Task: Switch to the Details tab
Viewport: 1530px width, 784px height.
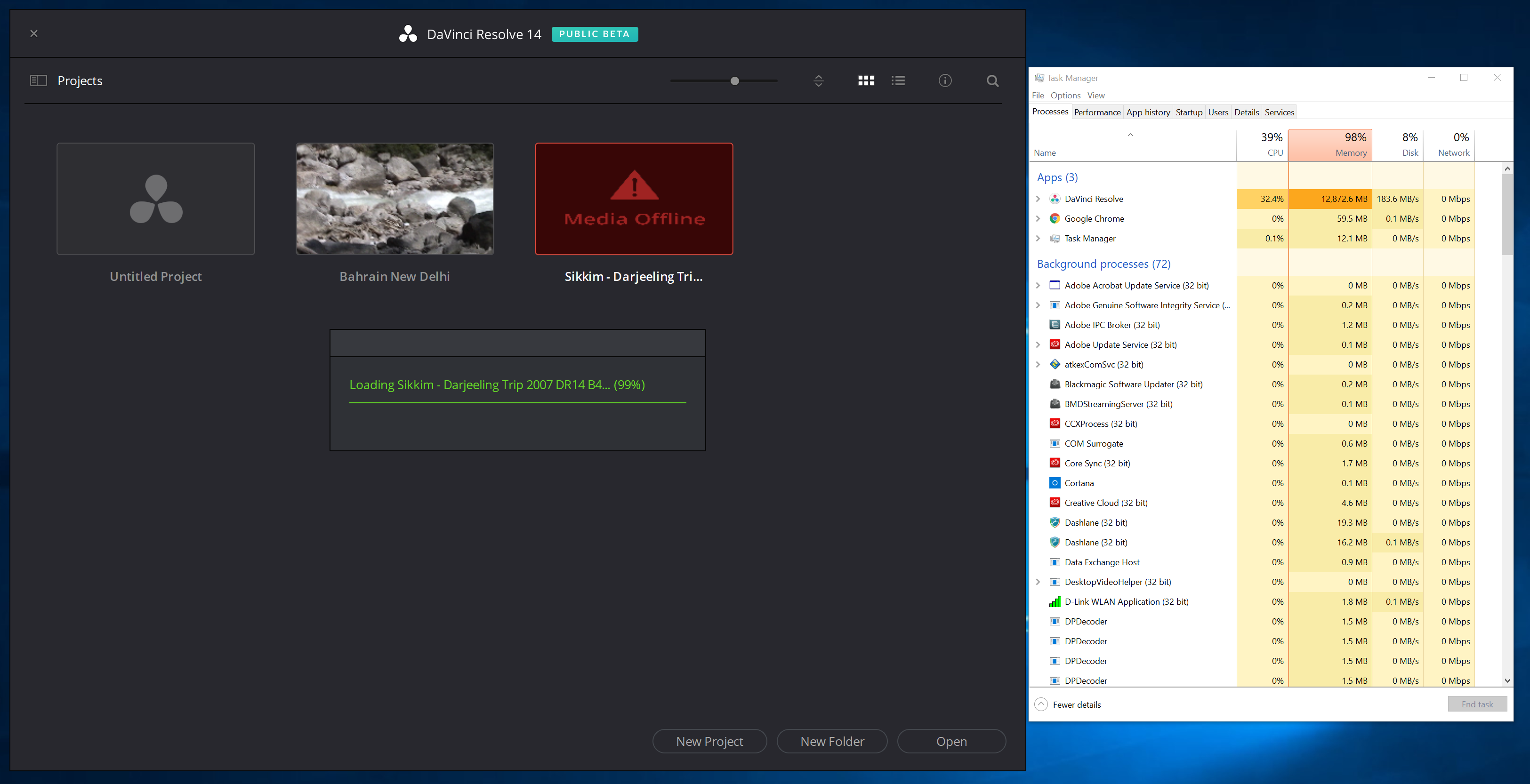Action: pyautogui.click(x=1246, y=112)
